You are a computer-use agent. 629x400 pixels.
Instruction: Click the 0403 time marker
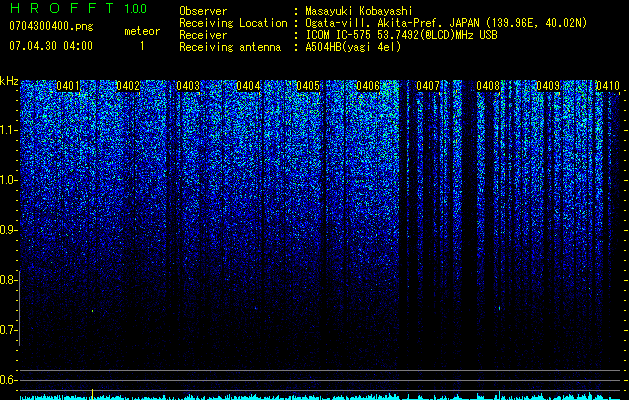188,86
